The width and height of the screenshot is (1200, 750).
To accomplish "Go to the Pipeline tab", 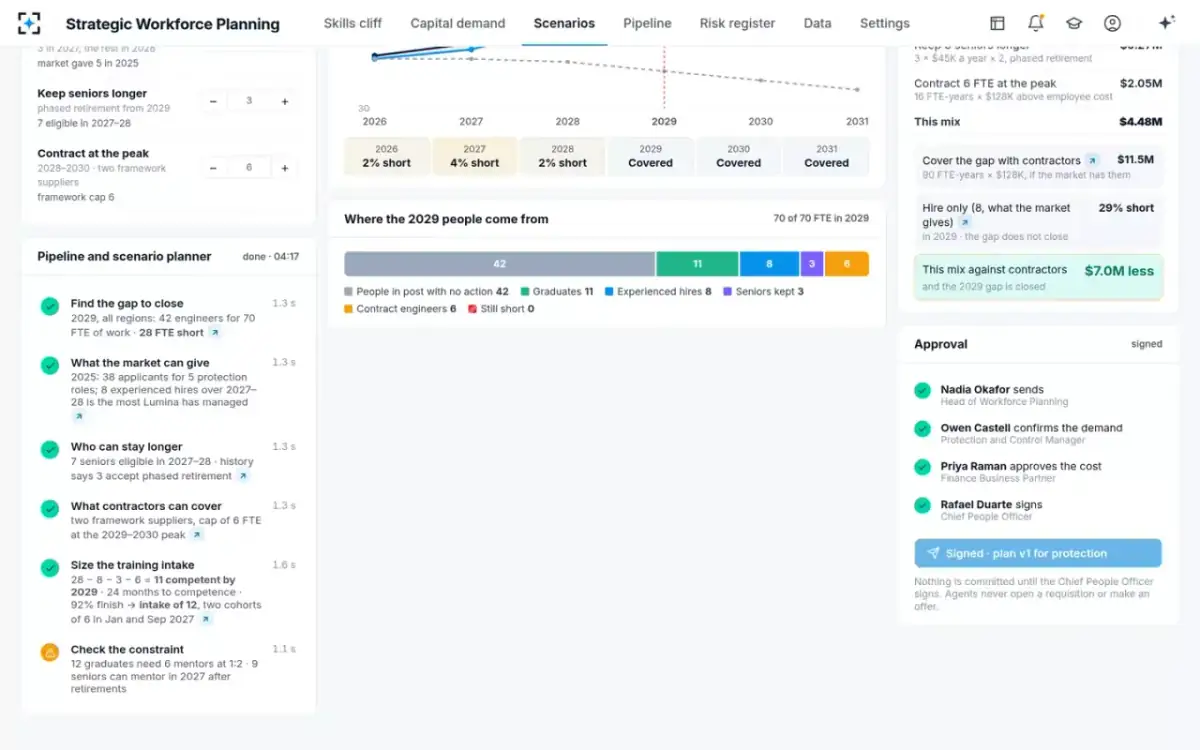I will click(647, 23).
